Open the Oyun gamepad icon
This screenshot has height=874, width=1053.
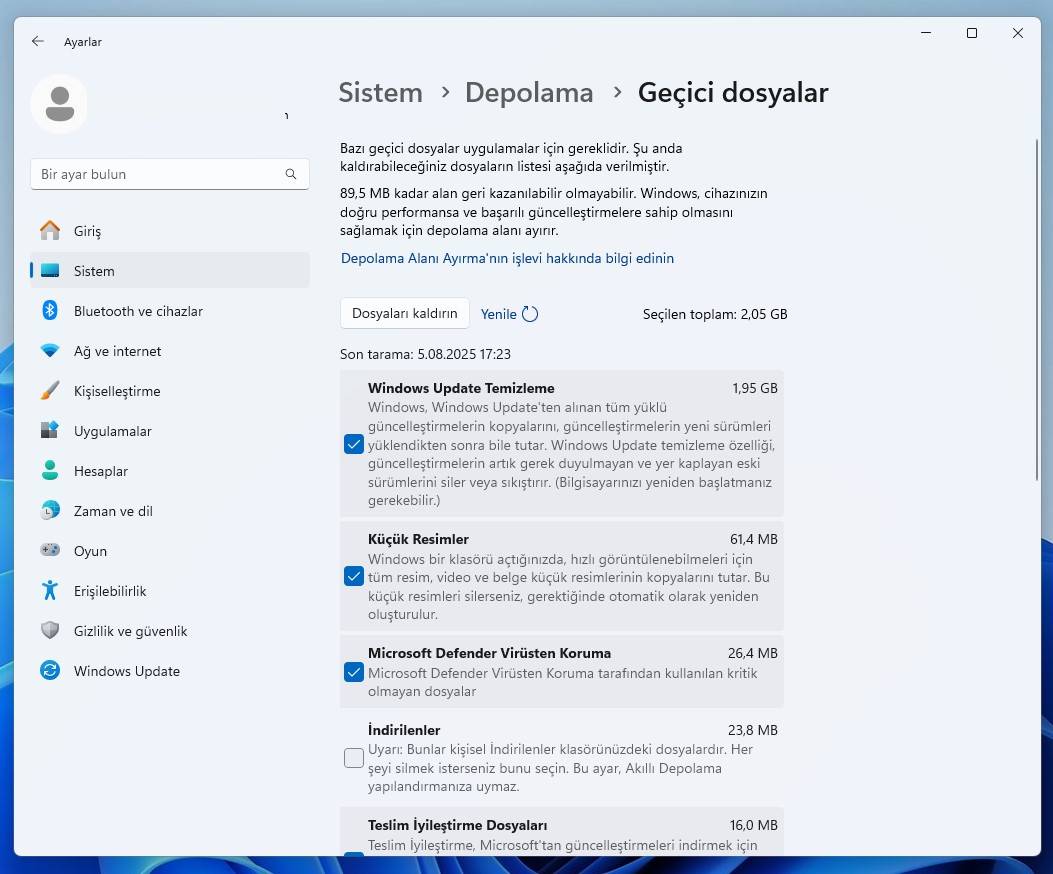click(x=50, y=551)
